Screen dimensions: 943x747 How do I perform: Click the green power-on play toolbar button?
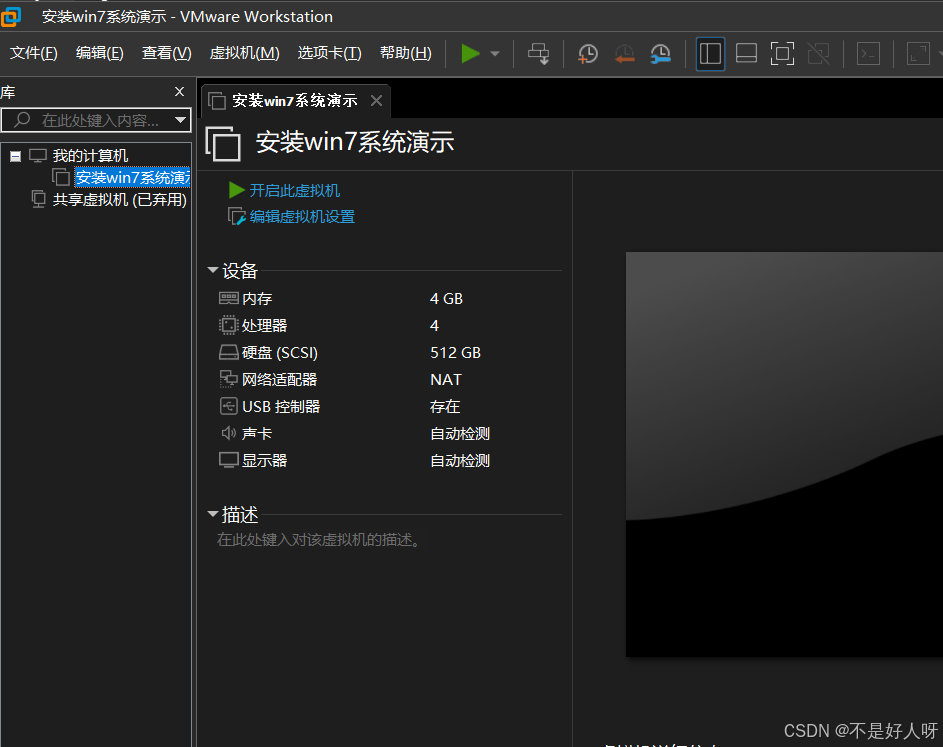470,54
